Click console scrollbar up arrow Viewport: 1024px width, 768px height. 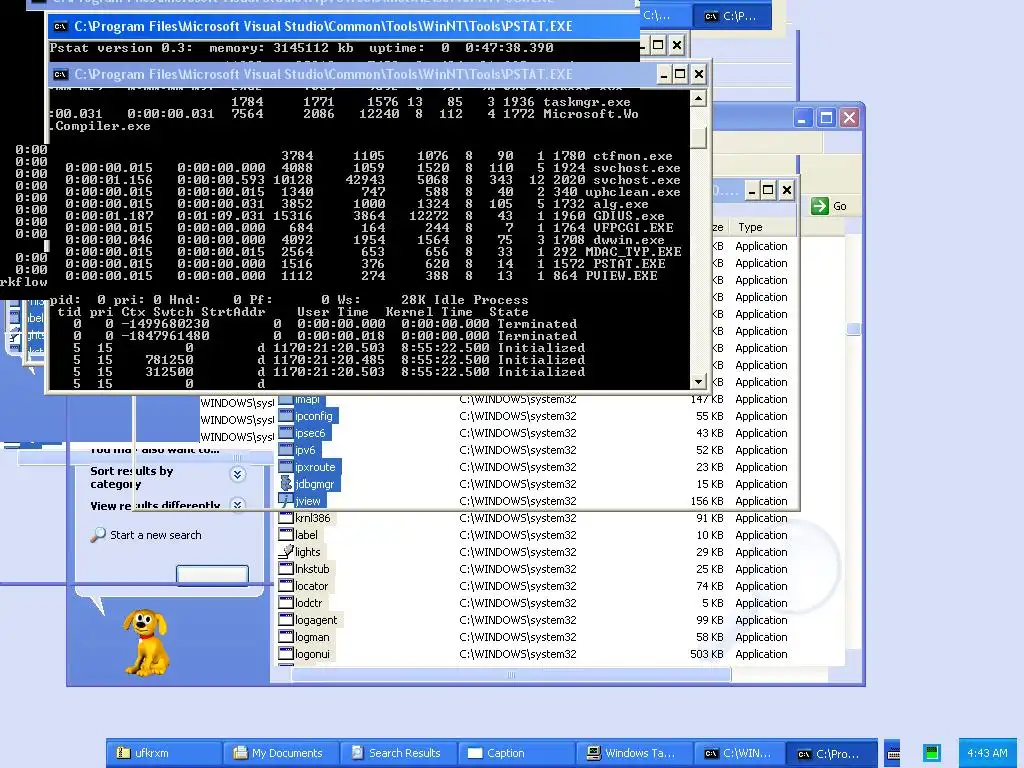tap(698, 99)
